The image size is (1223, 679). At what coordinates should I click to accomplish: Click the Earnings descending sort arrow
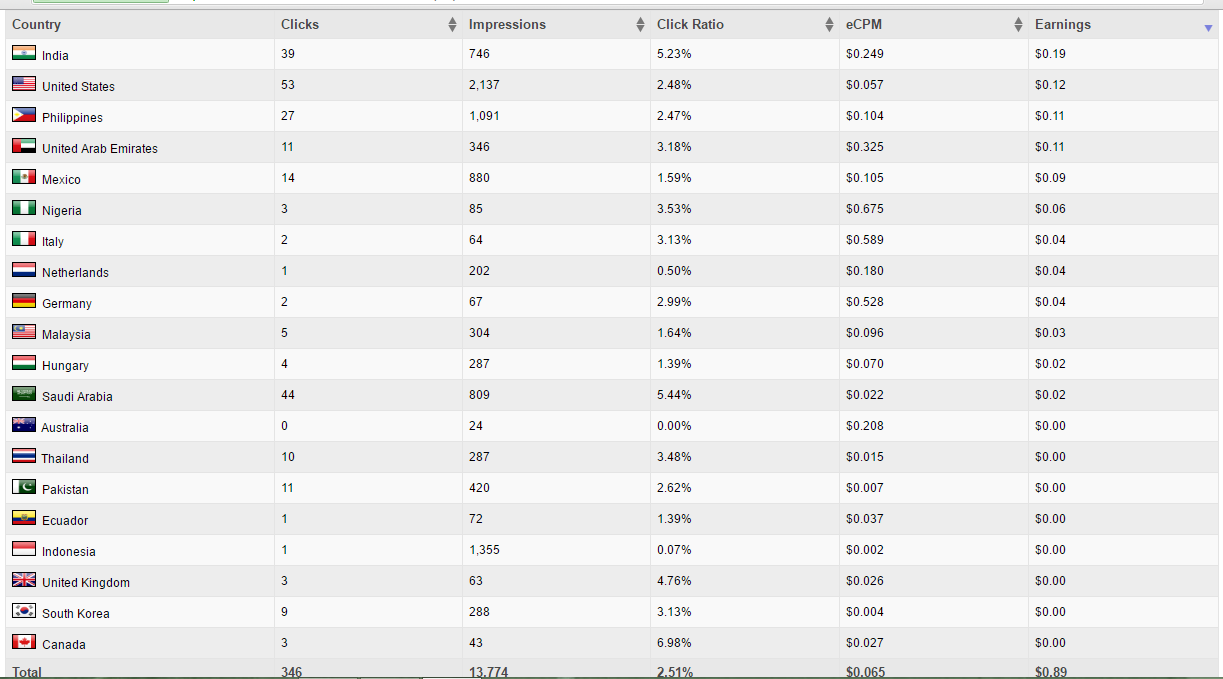click(1208, 28)
